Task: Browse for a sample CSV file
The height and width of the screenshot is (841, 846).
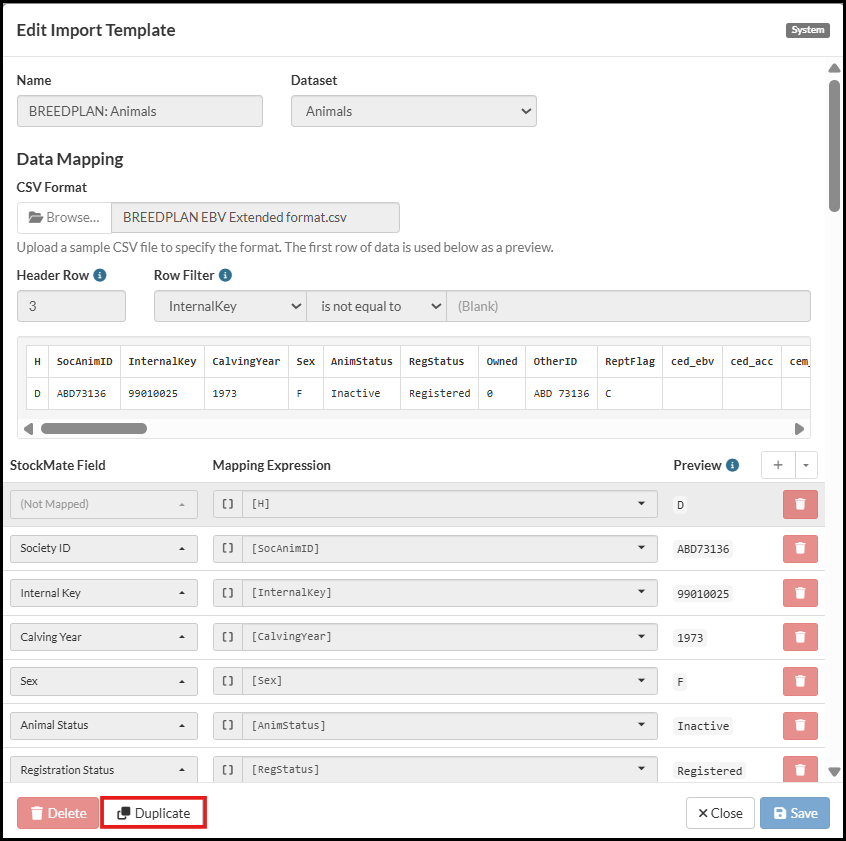Action: point(64,217)
